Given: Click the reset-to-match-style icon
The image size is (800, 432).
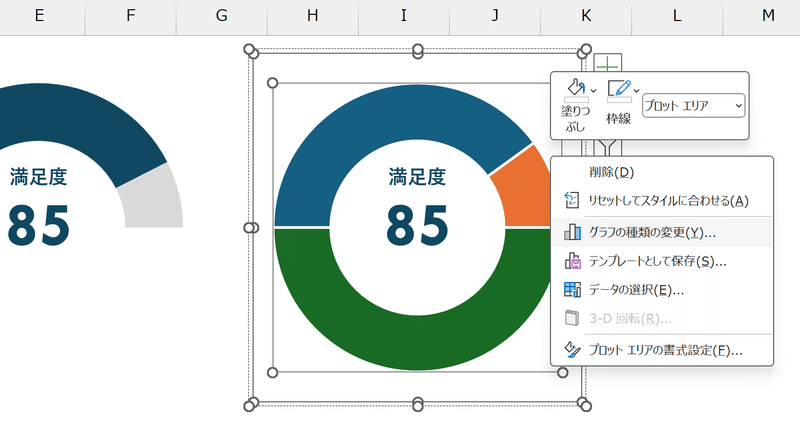Looking at the screenshot, I should tap(571, 200).
